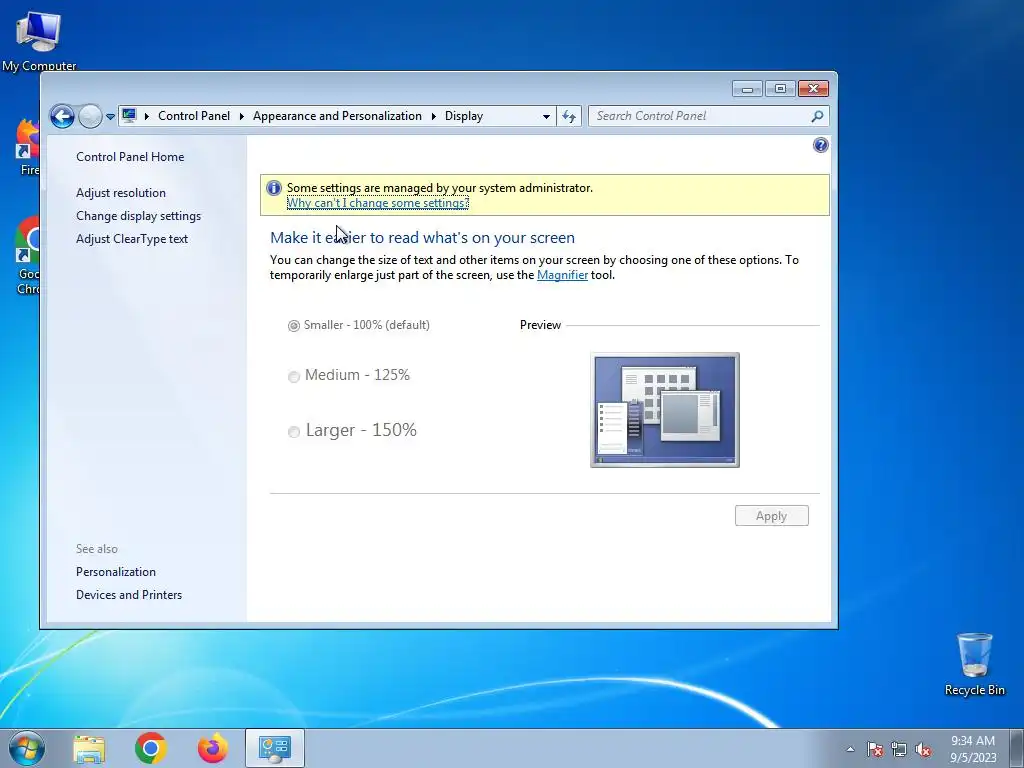Image resolution: width=1024 pixels, height=768 pixels.
Task: Open Action Center flag icon
Action: click(x=874, y=749)
